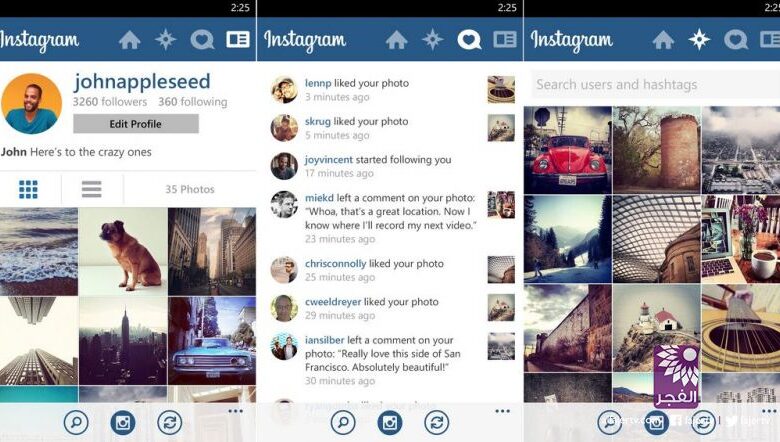Open the guitar thumbnail next to lennp's like
Screen dimensions: 780x442
pos(501,89)
